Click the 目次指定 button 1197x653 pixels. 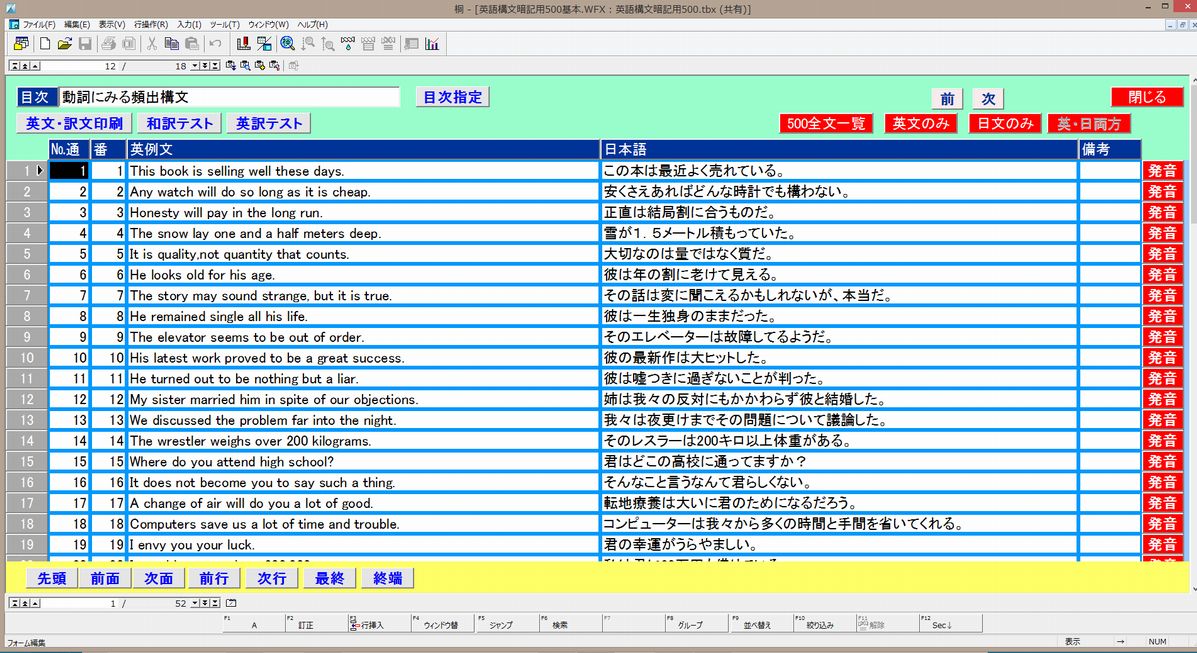click(452, 97)
